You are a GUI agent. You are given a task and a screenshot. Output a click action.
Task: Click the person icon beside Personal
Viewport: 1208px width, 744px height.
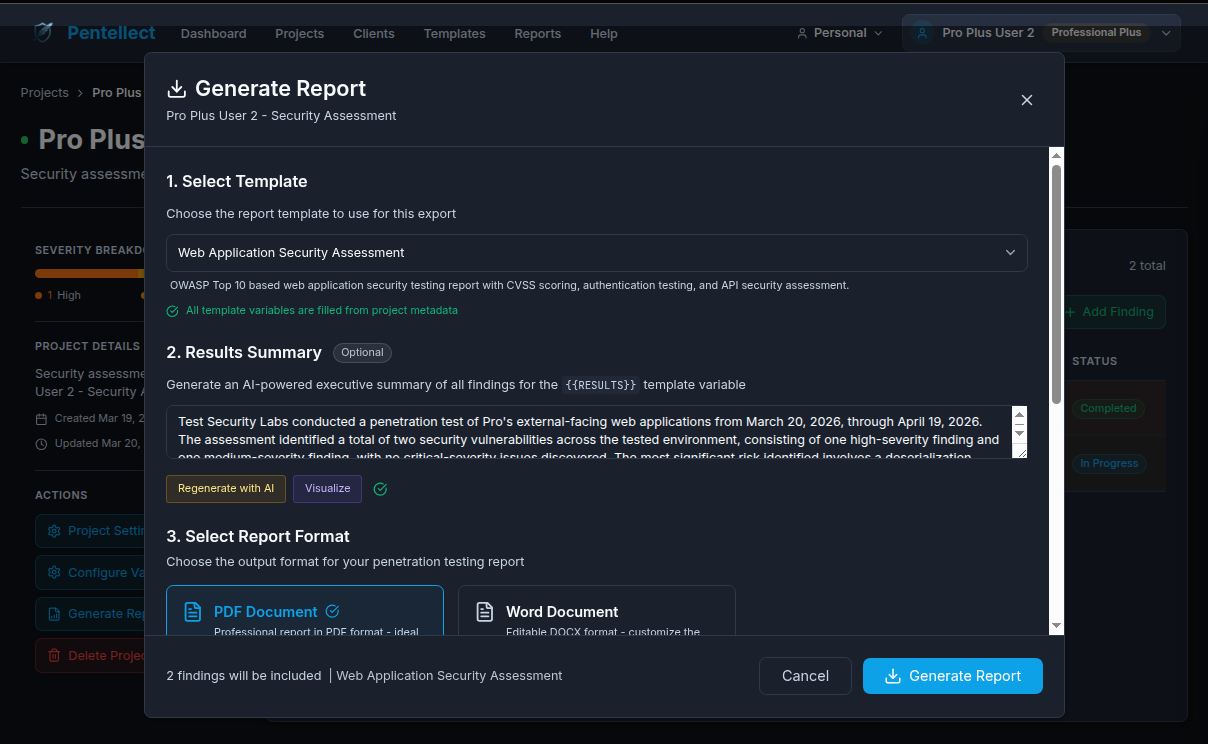click(x=802, y=33)
